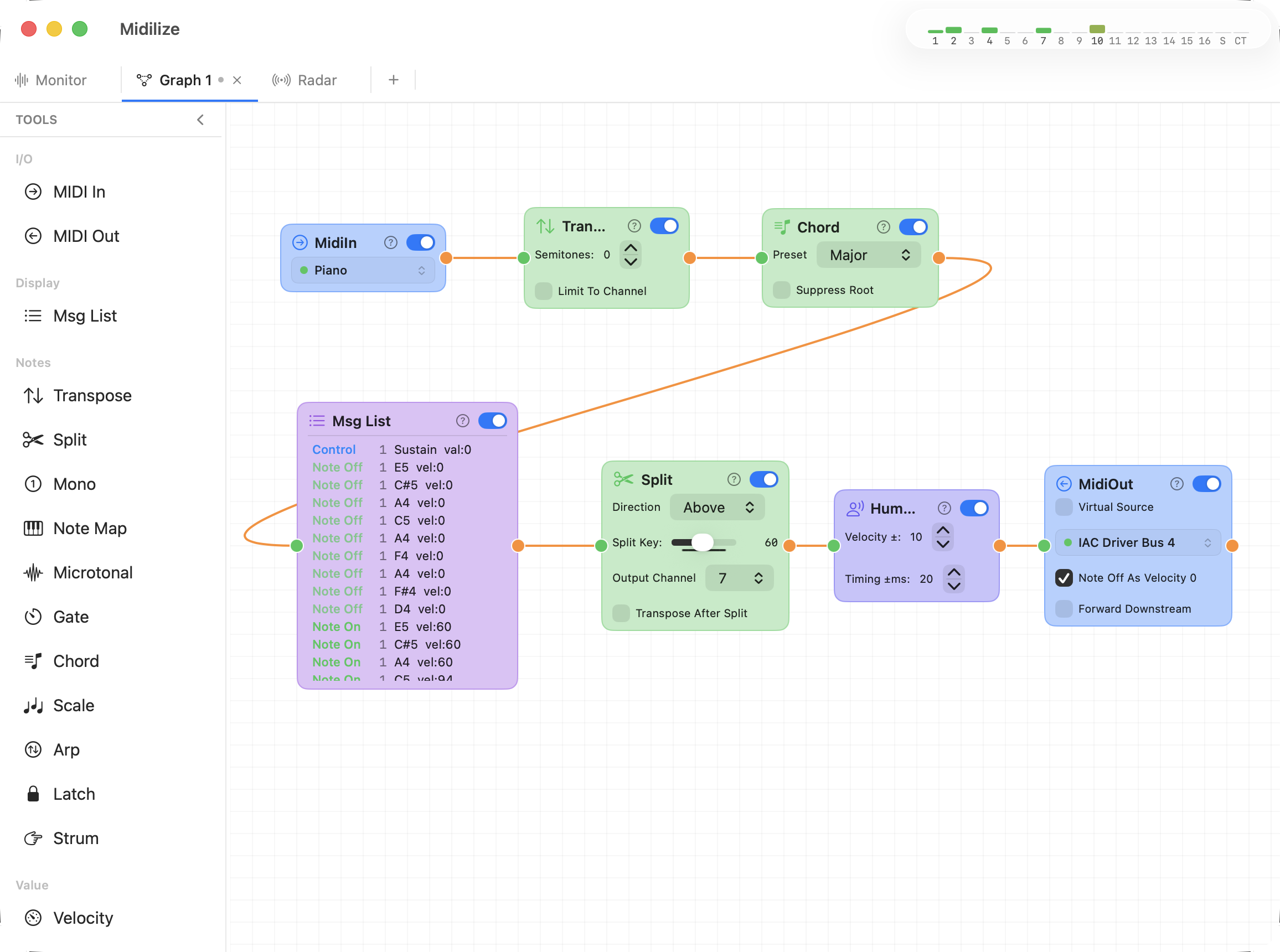Open the IAC Driver Bus 4 device selector

pos(1137,542)
